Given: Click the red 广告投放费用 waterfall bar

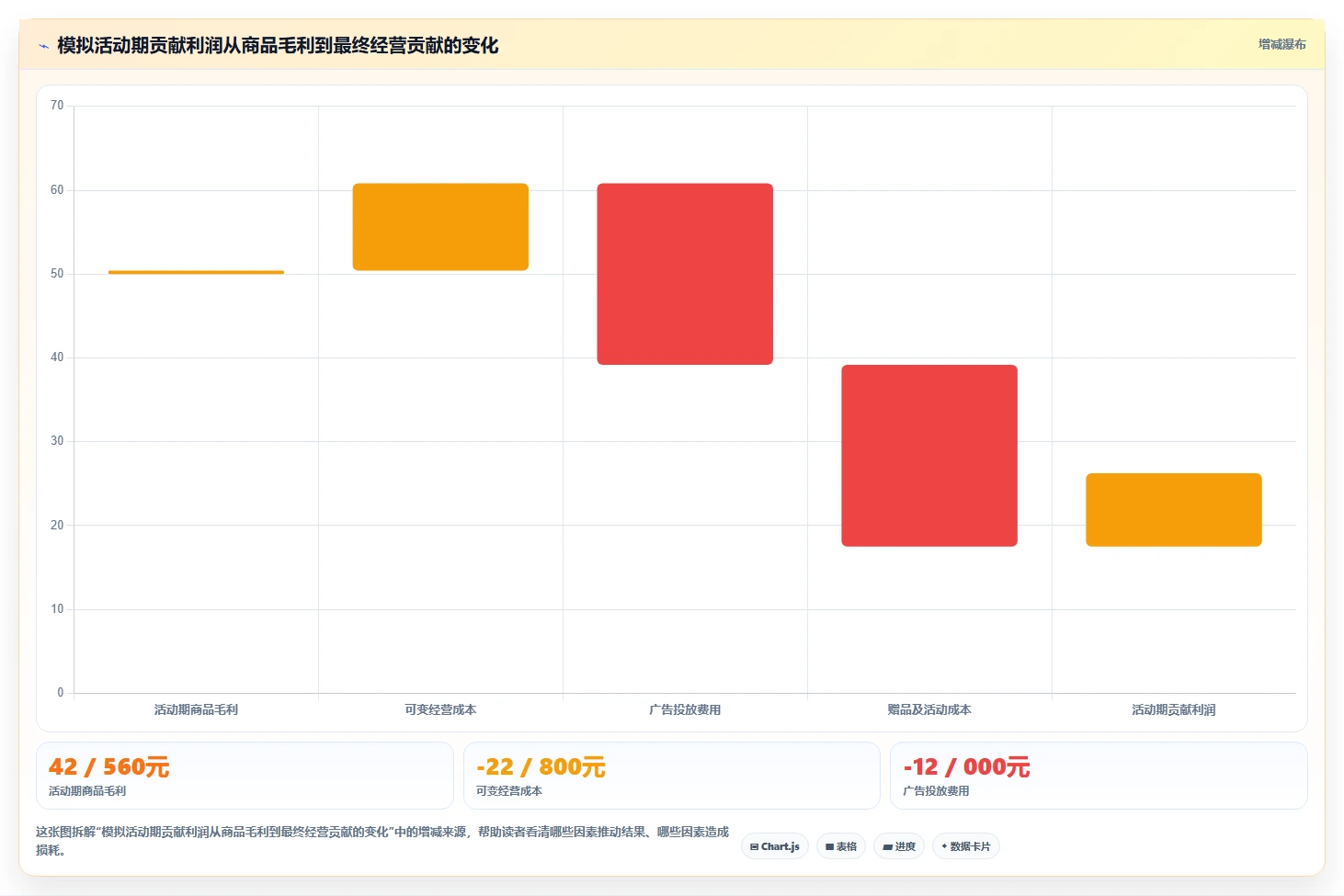Looking at the screenshot, I should [685, 274].
